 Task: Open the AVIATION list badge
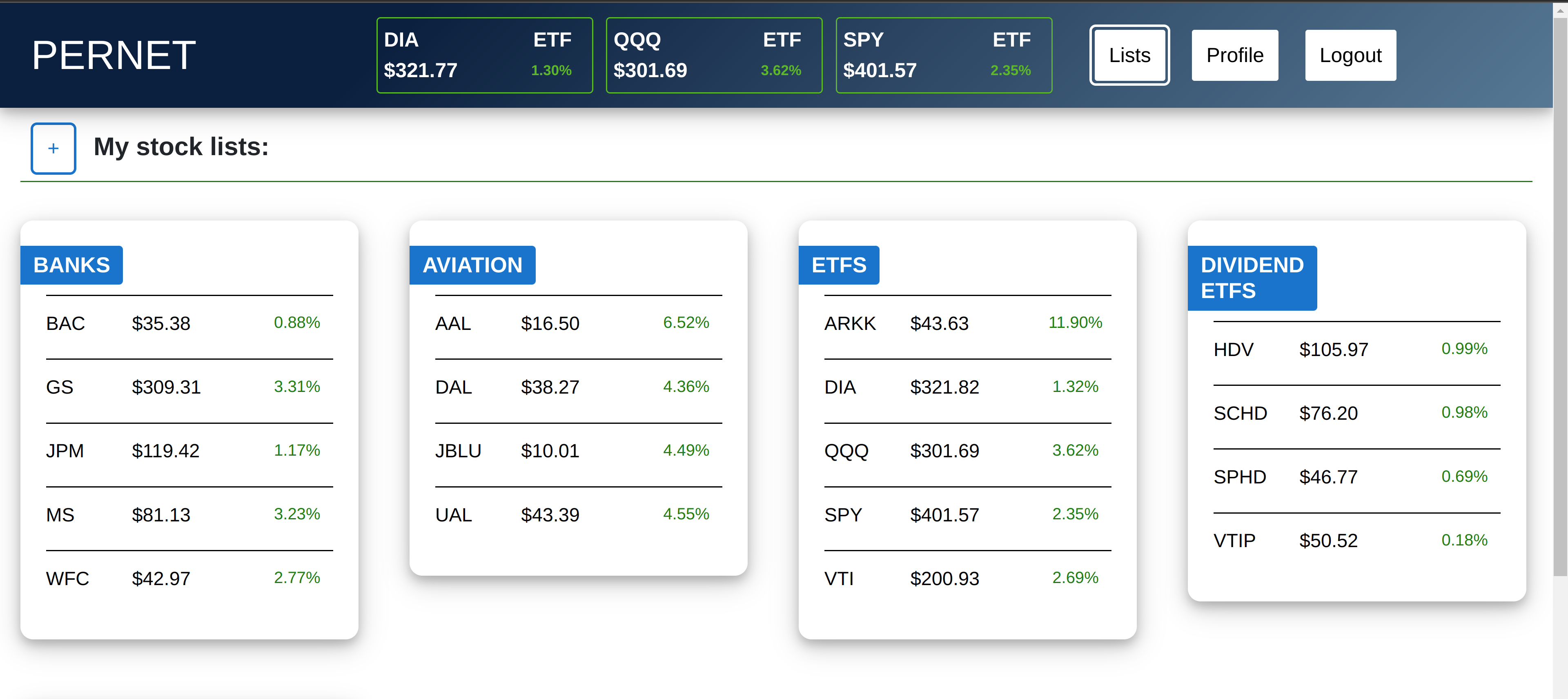pos(472,265)
